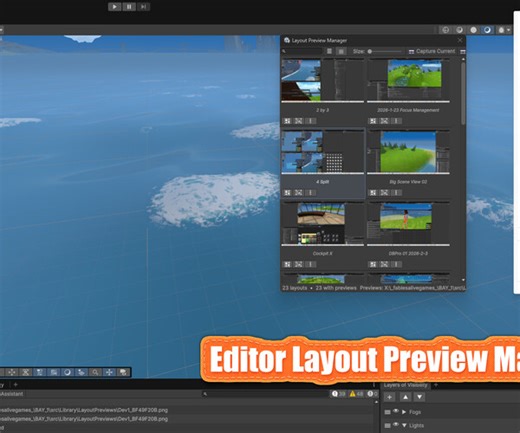Click first action icon under Big Scene View 02
Viewport: 520px width, 433px height.
click(x=373, y=192)
